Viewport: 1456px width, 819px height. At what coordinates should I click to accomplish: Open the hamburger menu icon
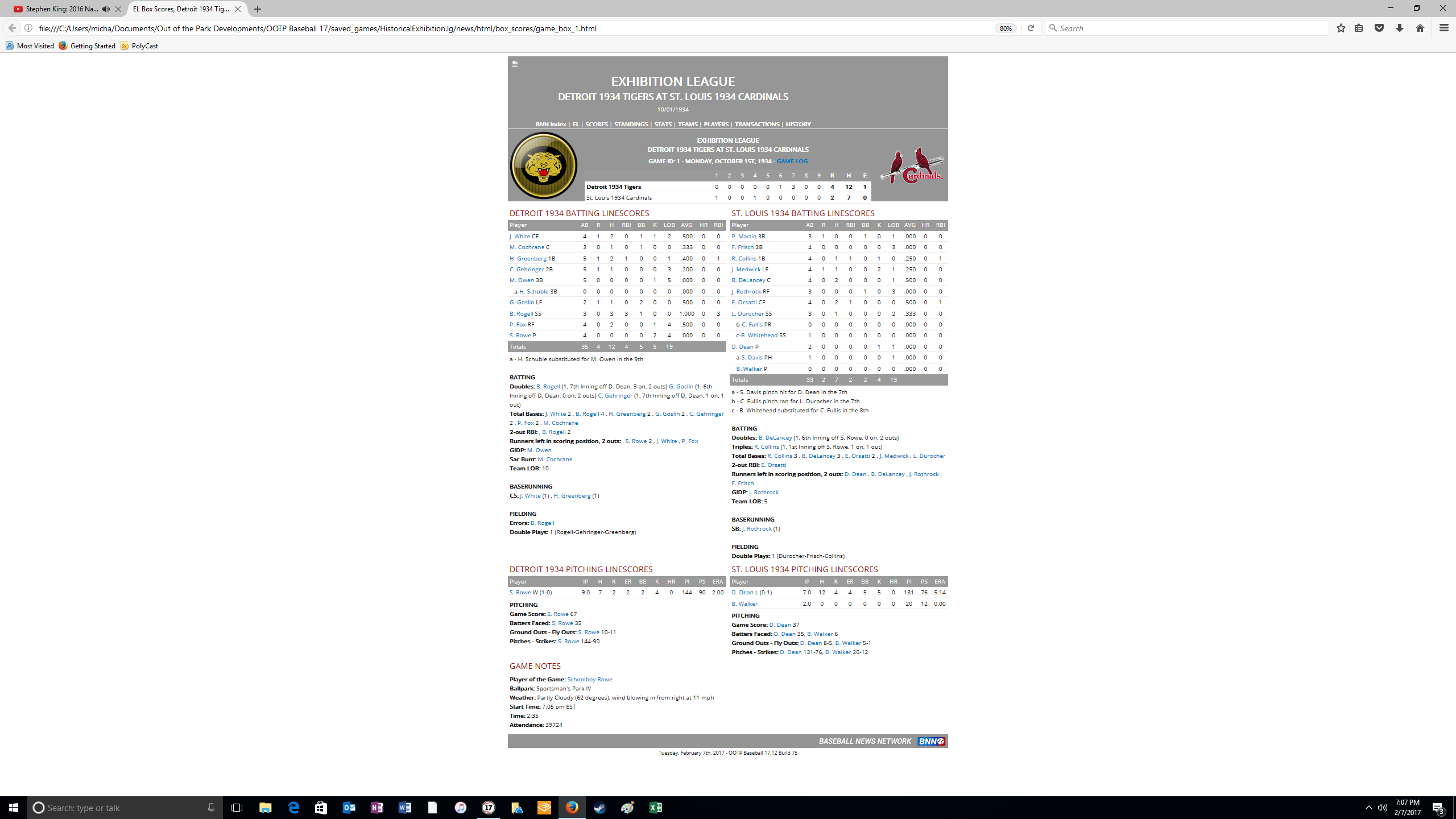[x=1443, y=28]
